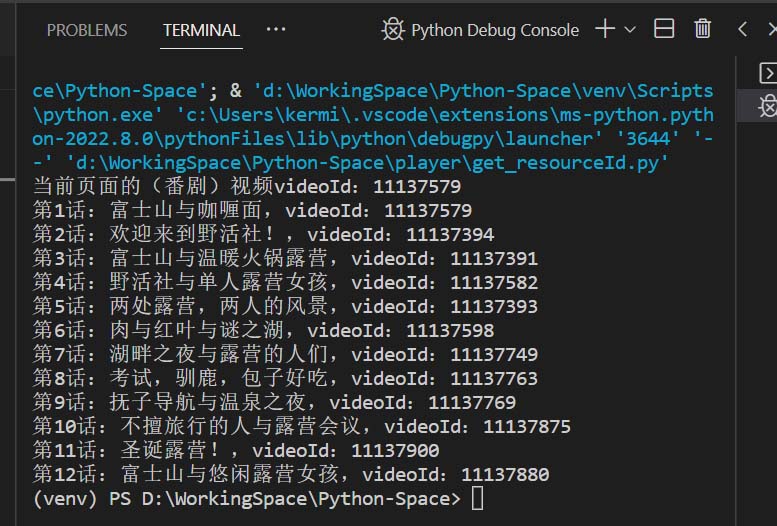Image resolution: width=777 pixels, height=526 pixels.
Task: Click the '(venv) PS D:\WorkingSpace\Python-Space>' prompt
Action: coord(247,498)
